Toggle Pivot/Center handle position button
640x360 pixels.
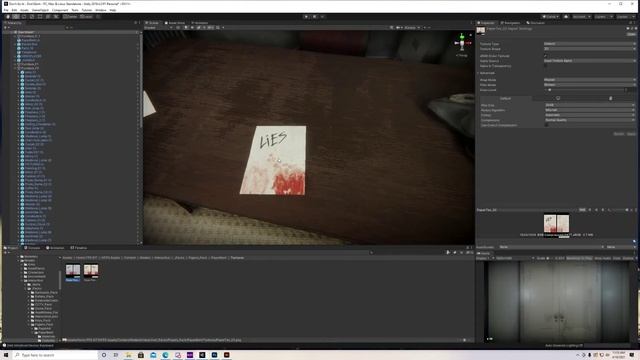point(70,17)
